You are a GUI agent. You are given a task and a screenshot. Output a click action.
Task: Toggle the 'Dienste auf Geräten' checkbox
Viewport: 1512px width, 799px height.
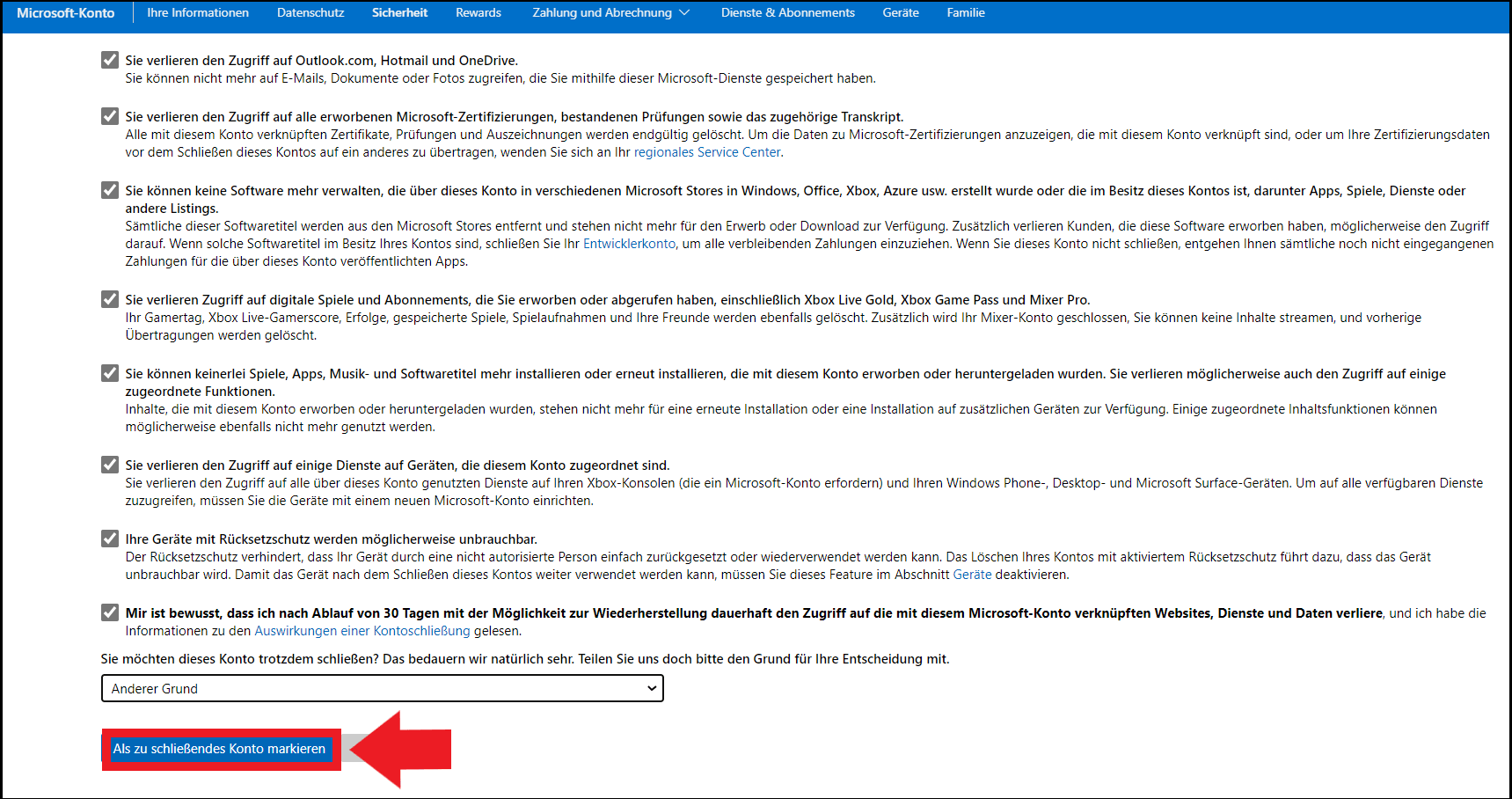point(110,465)
